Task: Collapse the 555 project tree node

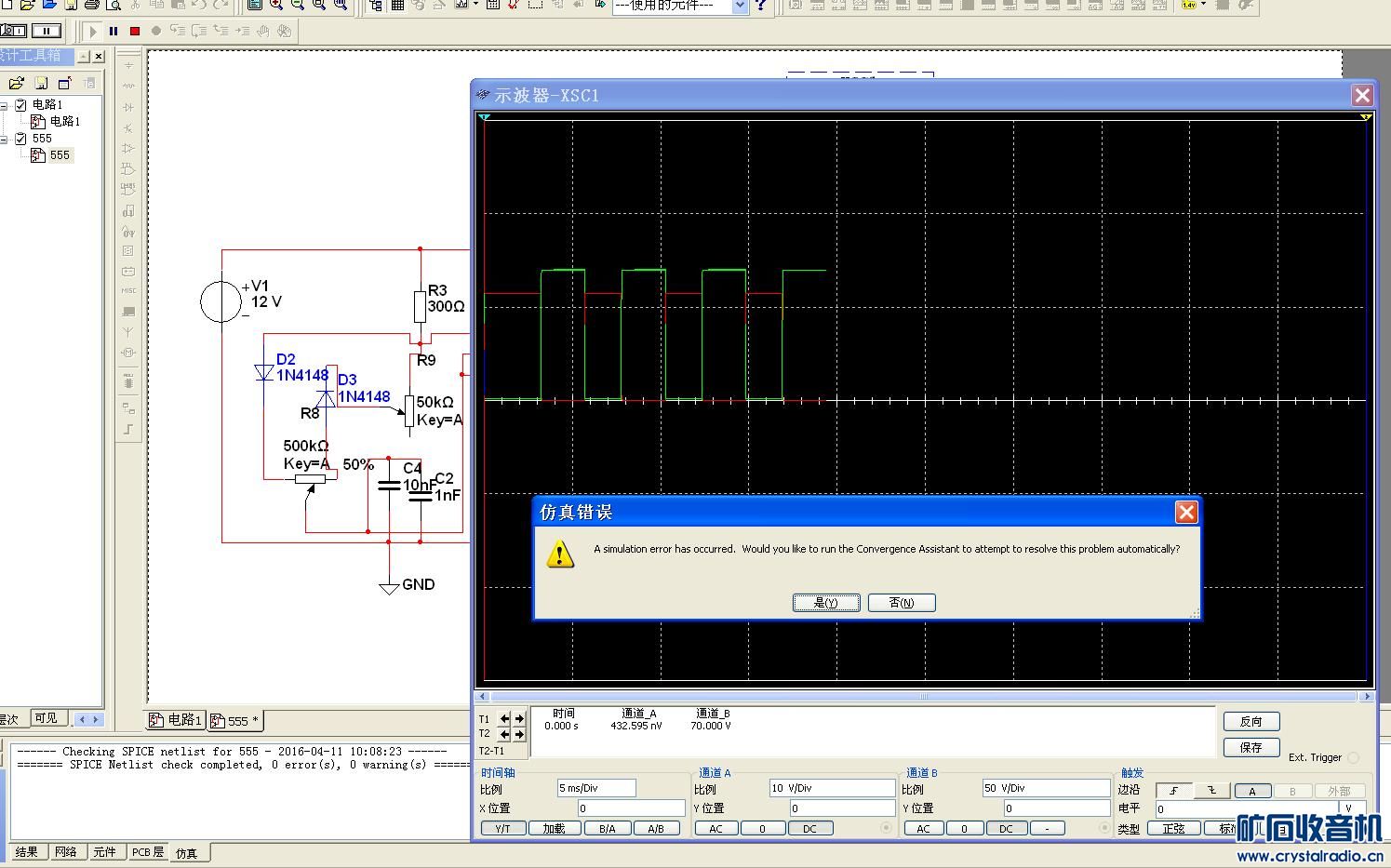Action: tap(4, 139)
